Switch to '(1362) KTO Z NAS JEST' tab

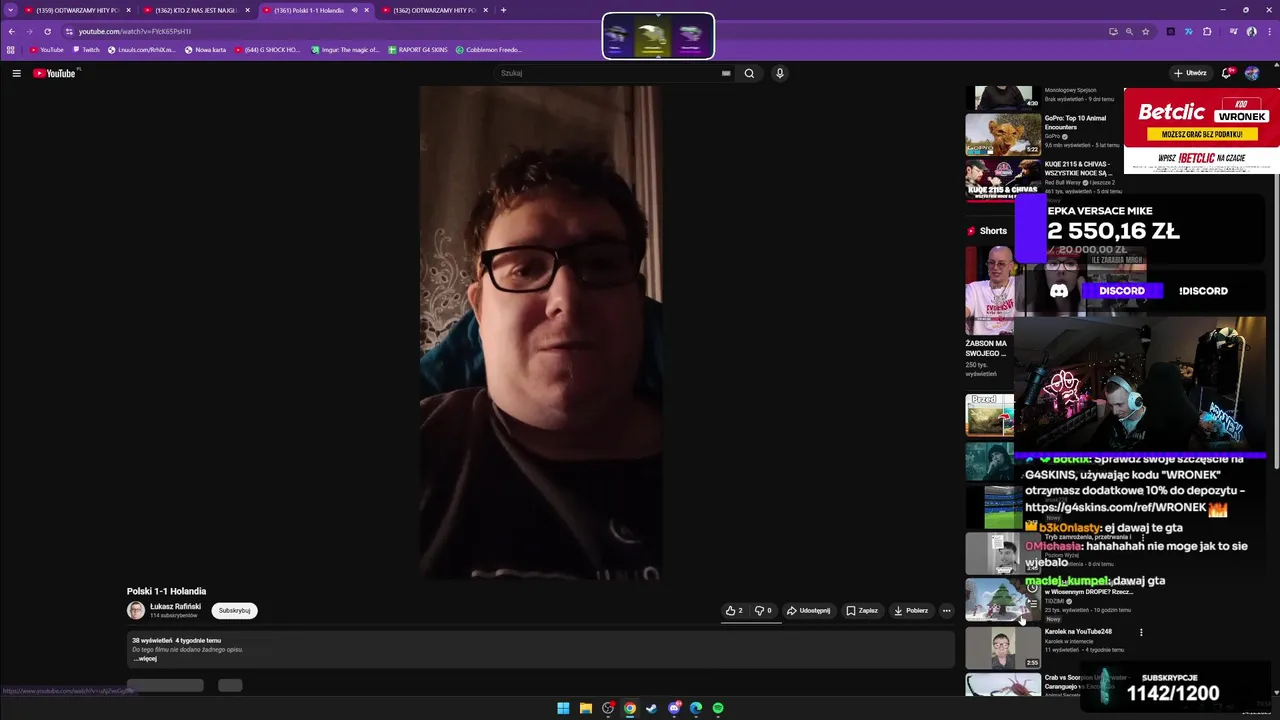(195, 10)
